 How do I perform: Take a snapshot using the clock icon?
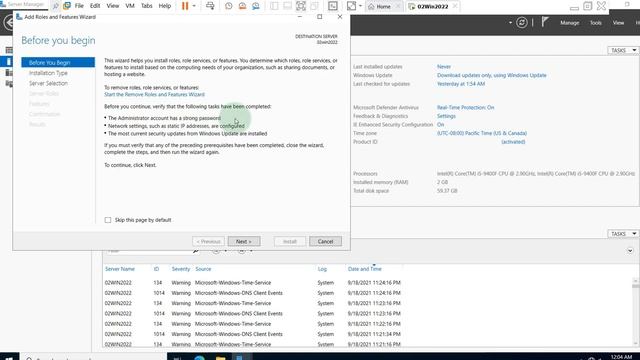tap(229, 6)
